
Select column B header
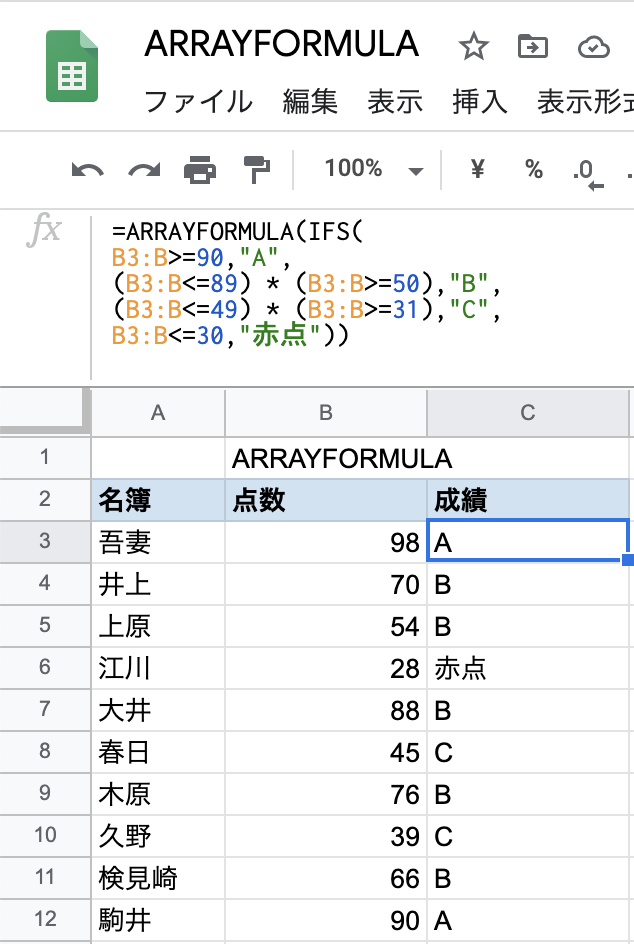[x=326, y=413]
